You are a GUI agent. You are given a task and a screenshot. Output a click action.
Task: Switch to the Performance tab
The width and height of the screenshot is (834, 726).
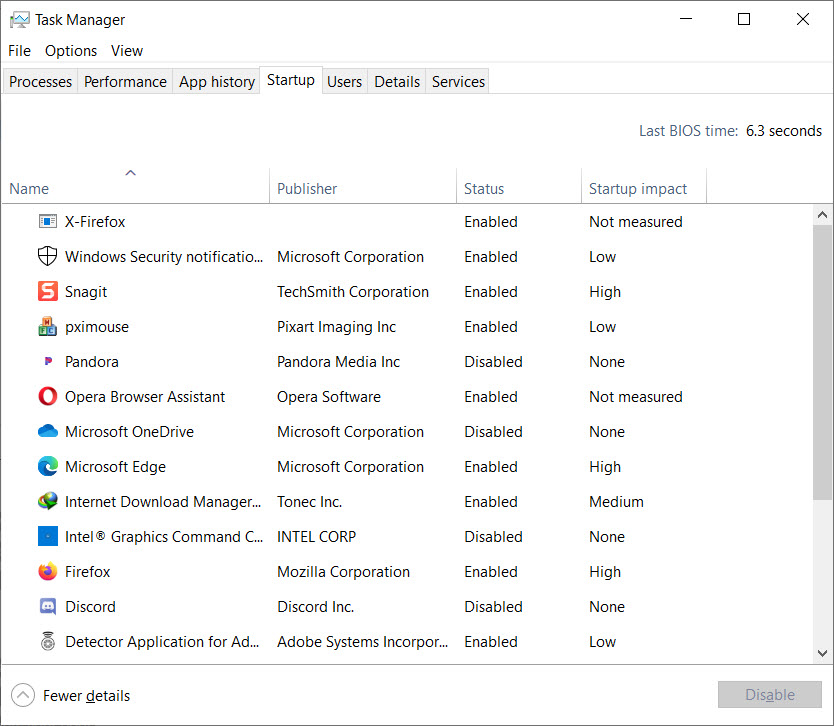pyautogui.click(x=125, y=81)
